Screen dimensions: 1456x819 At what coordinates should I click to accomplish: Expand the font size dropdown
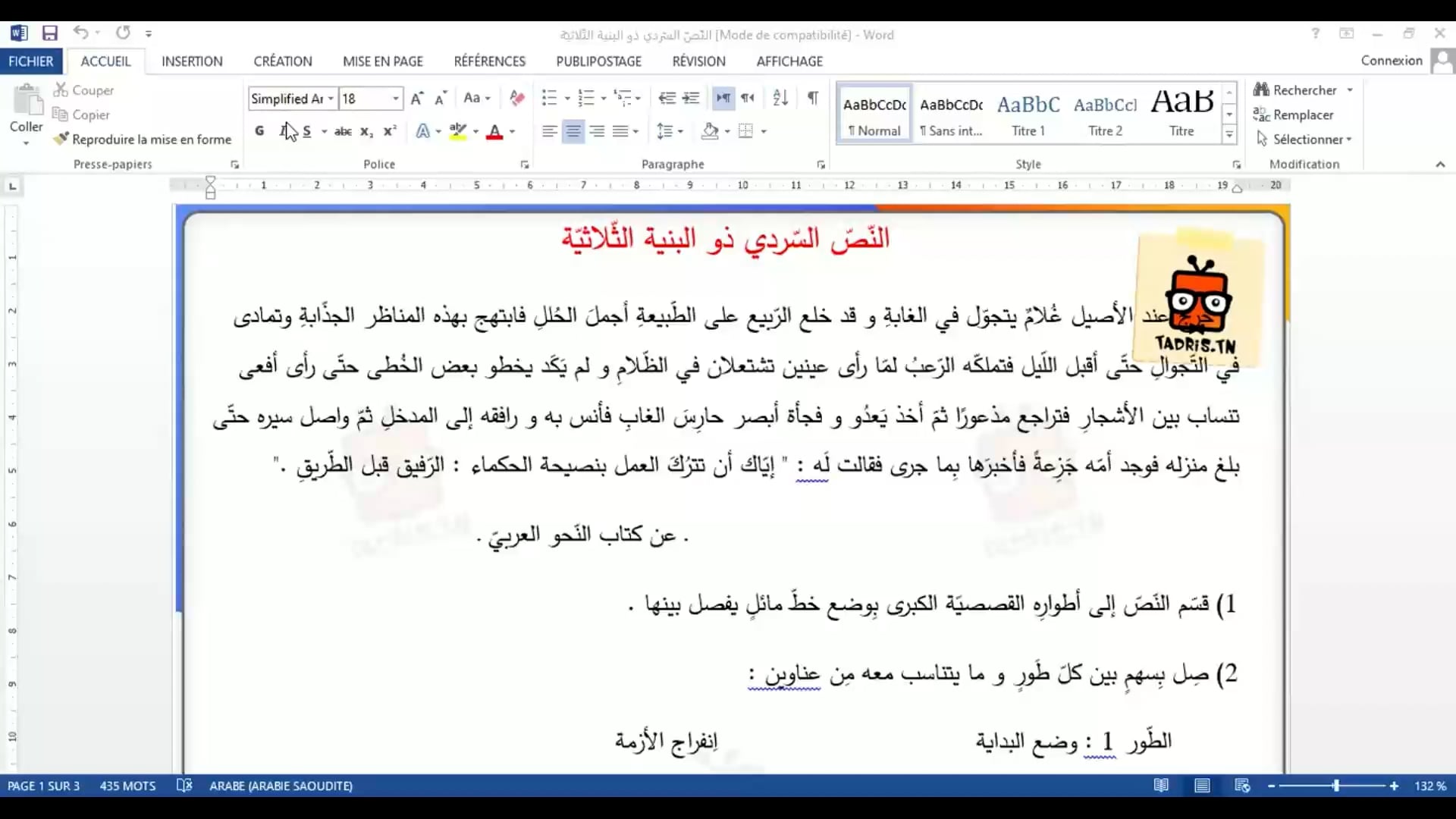pyautogui.click(x=395, y=99)
